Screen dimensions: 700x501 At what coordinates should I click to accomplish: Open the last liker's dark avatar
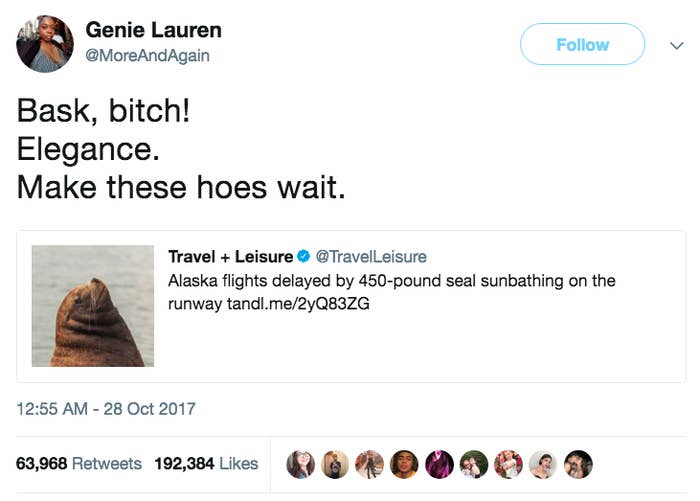pyautogui.click(x=578, y=464)
